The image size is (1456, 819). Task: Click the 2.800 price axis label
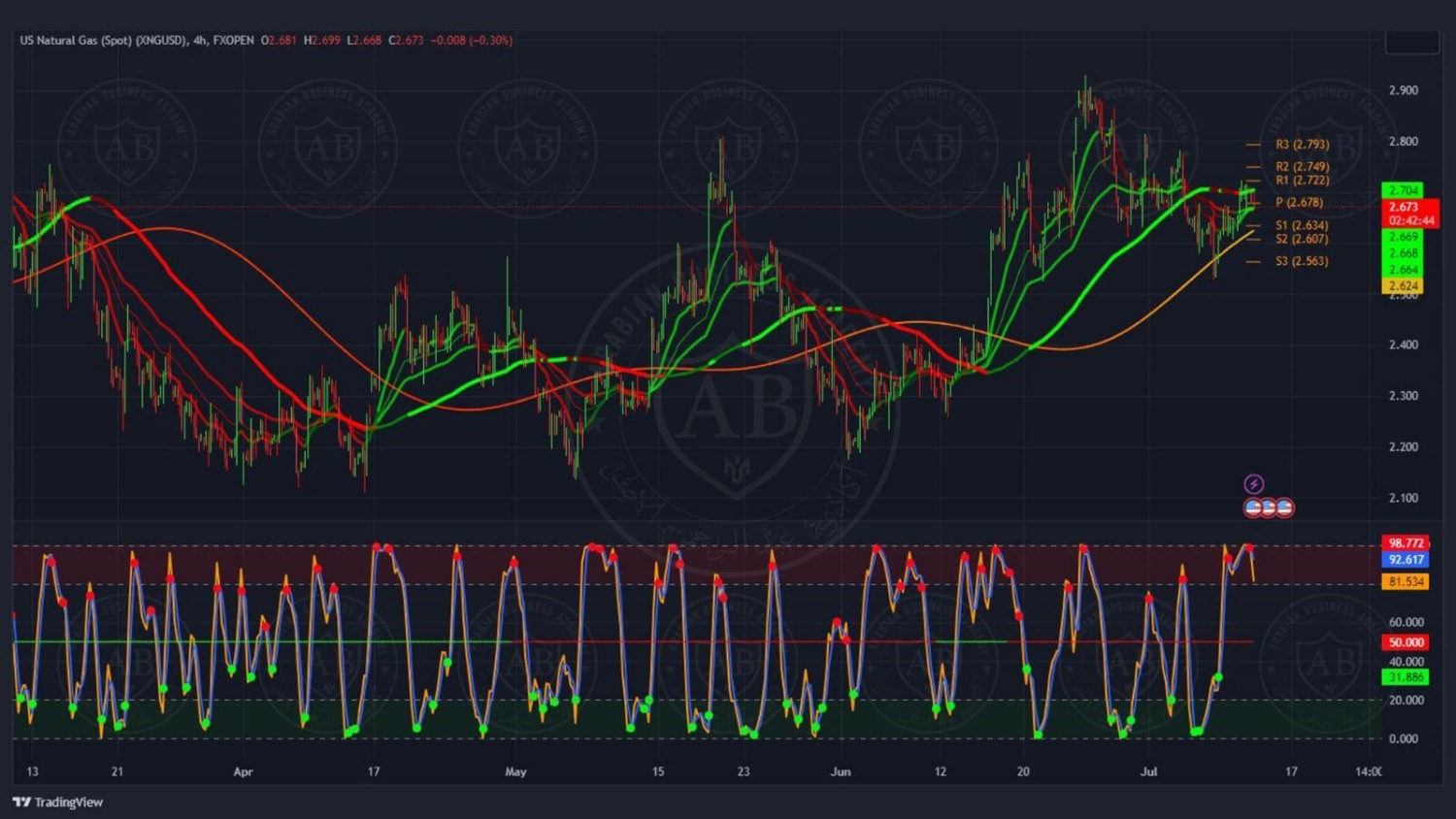(x=1404, y=142)
